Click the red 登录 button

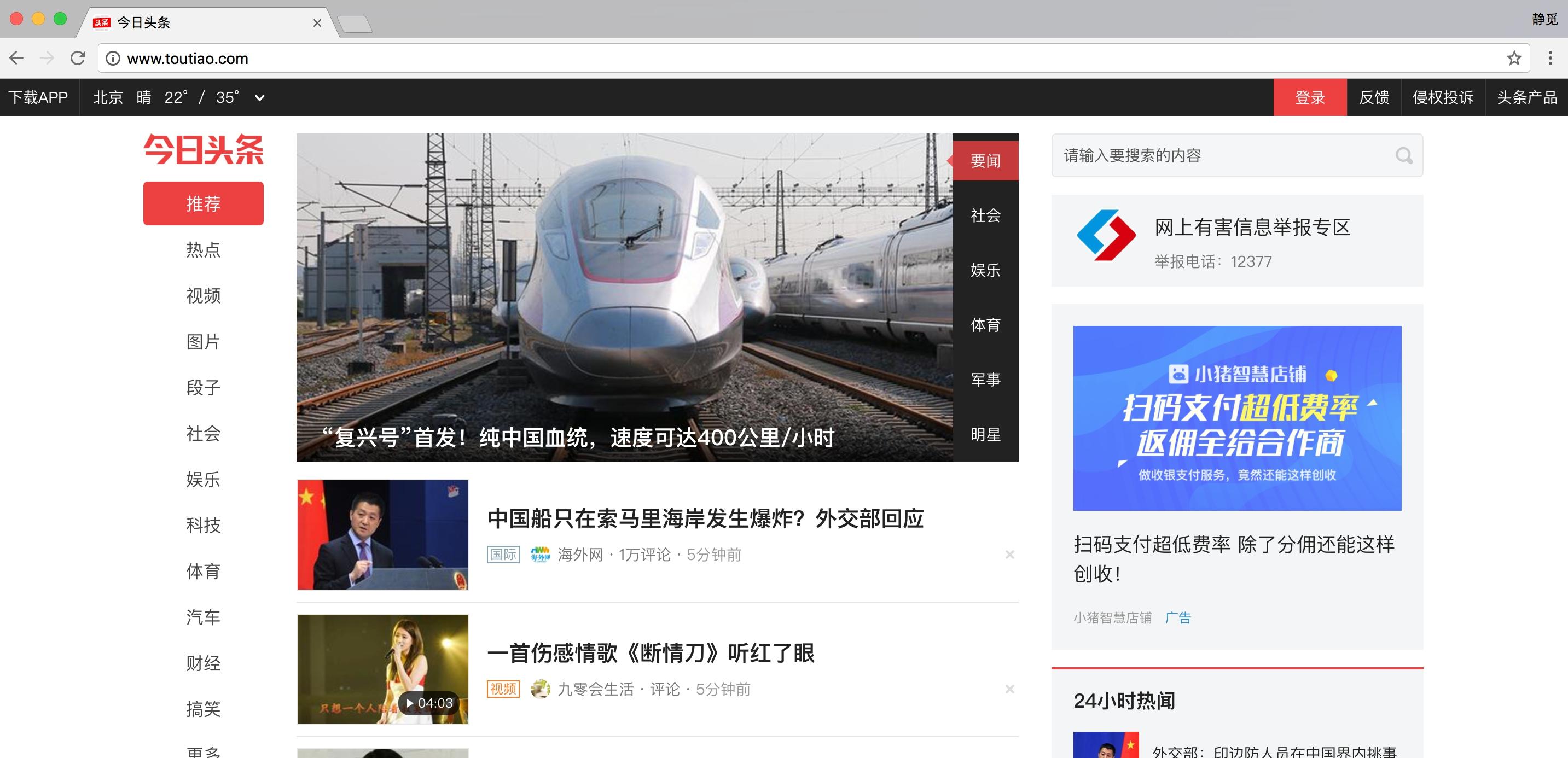[1310, 97]
